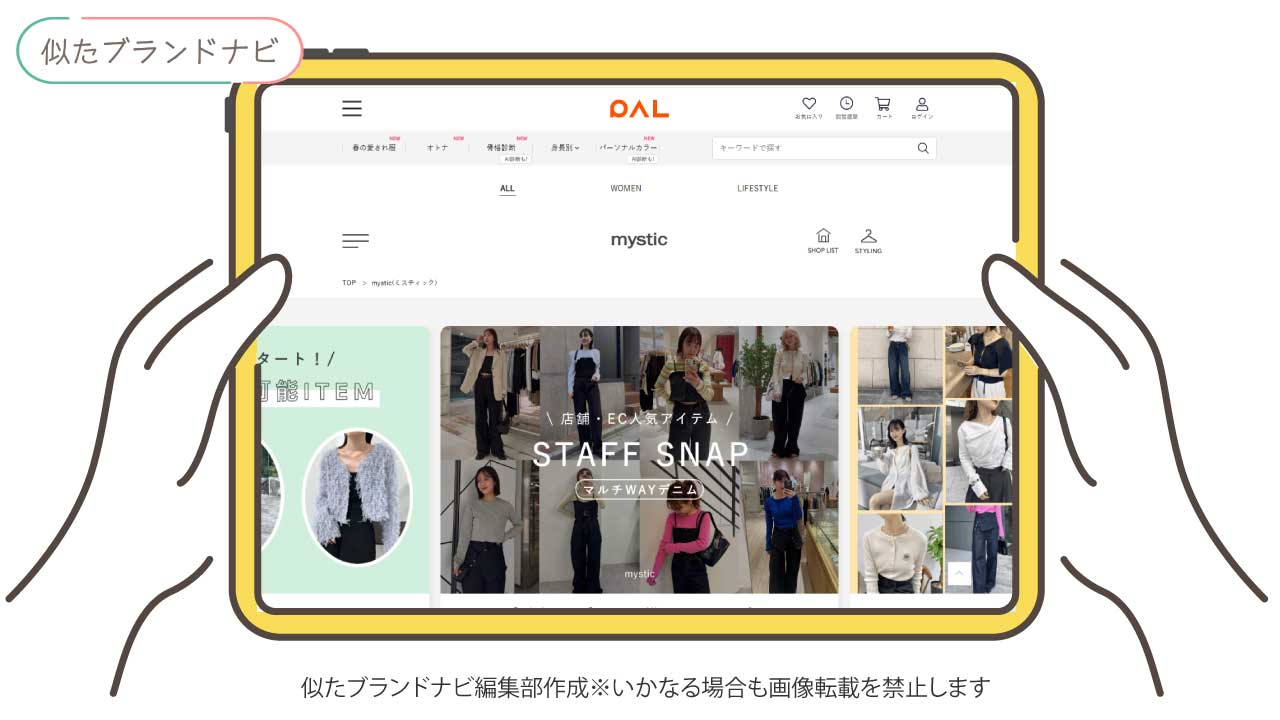This screenshot has height=720, width=1280.
Task: Open the yellow styling photos banner
Action: pyautogui.click(x=931, y=460)
